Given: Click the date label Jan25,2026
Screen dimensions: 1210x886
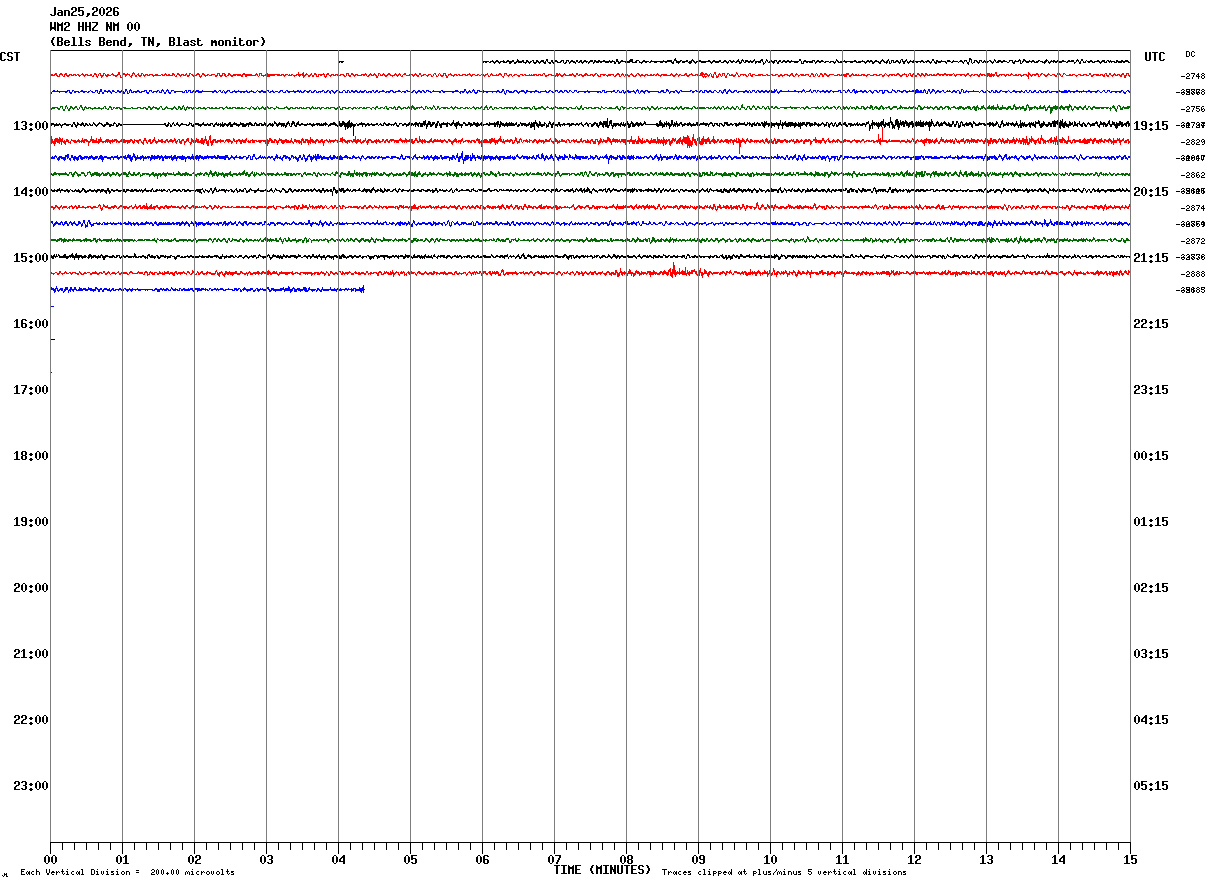Looking at the screenshot, I should pyautogui.click(x=84, y=12).
